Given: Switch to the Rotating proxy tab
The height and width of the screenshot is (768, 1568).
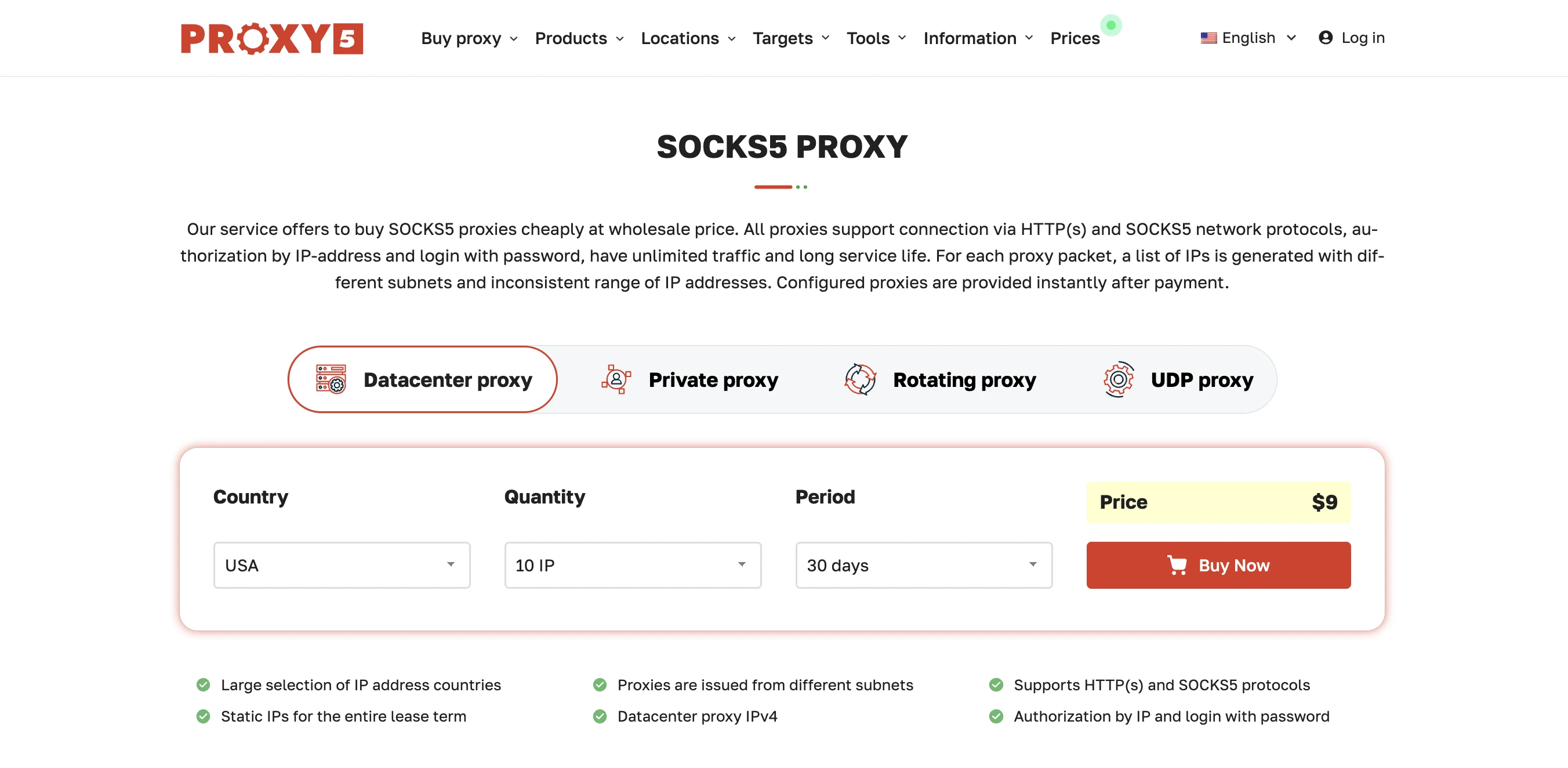Looking at the screenshot, I should (x=940, y=379).
